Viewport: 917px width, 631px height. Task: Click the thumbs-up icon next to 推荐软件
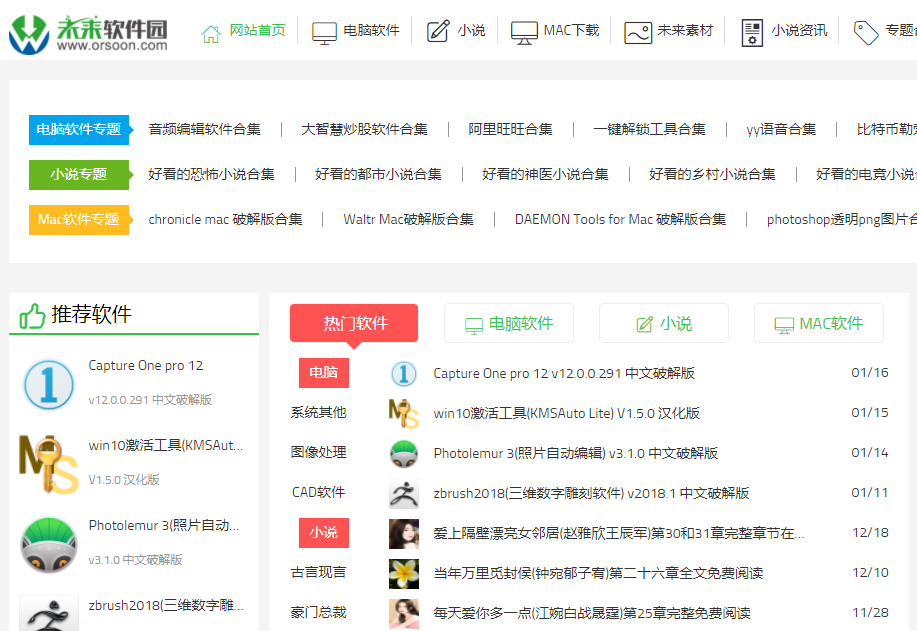(x=32, y=316)
